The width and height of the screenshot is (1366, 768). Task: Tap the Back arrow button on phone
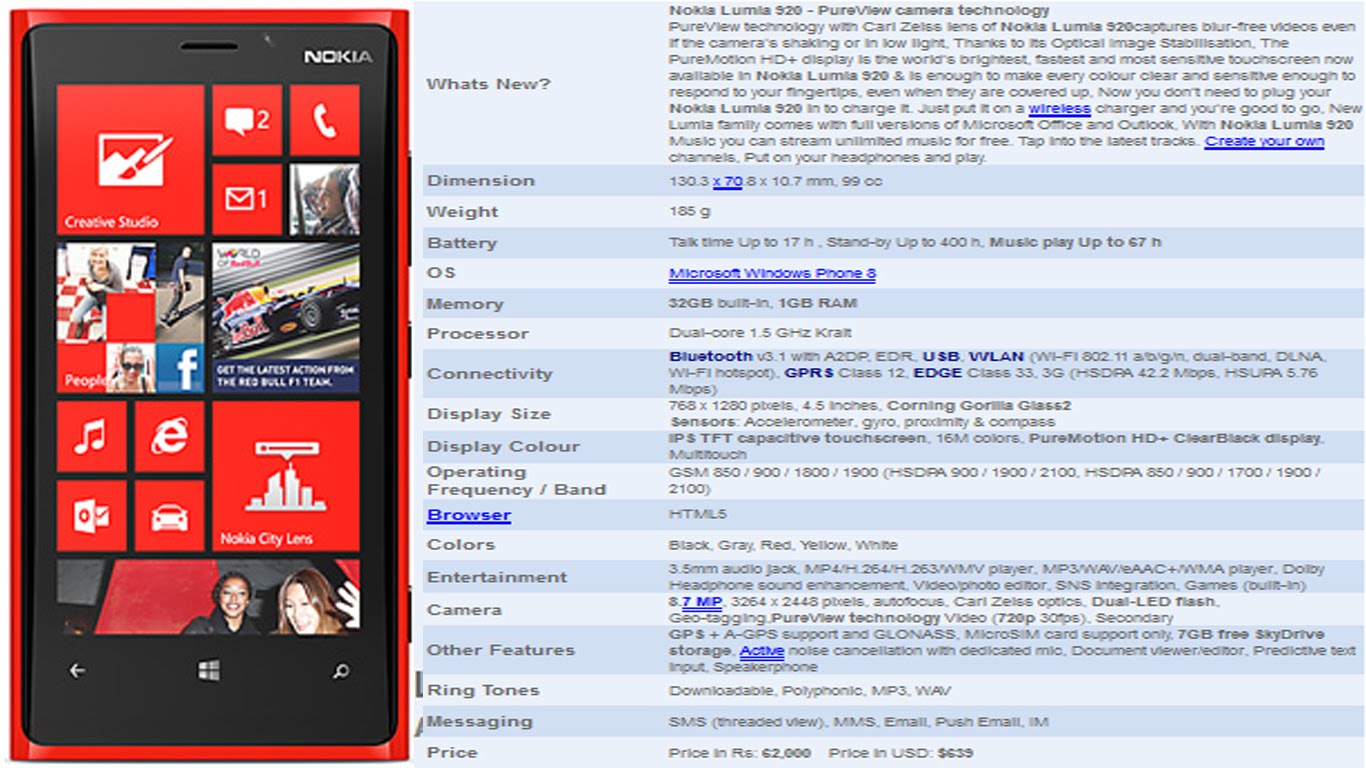(77, 671)
